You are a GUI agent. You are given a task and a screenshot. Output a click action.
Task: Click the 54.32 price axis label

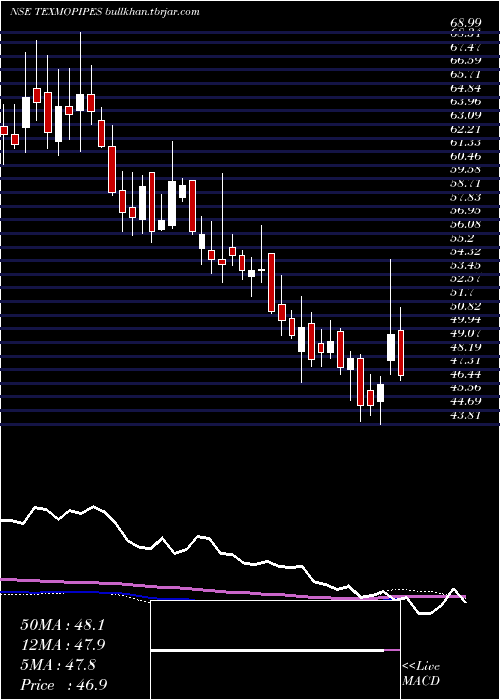(465, 252)
